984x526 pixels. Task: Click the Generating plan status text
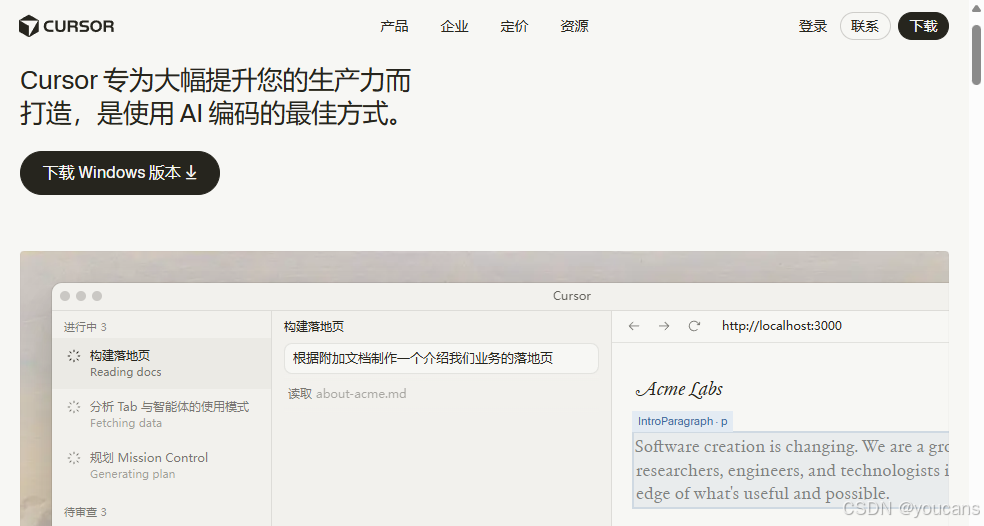(132, 474)
